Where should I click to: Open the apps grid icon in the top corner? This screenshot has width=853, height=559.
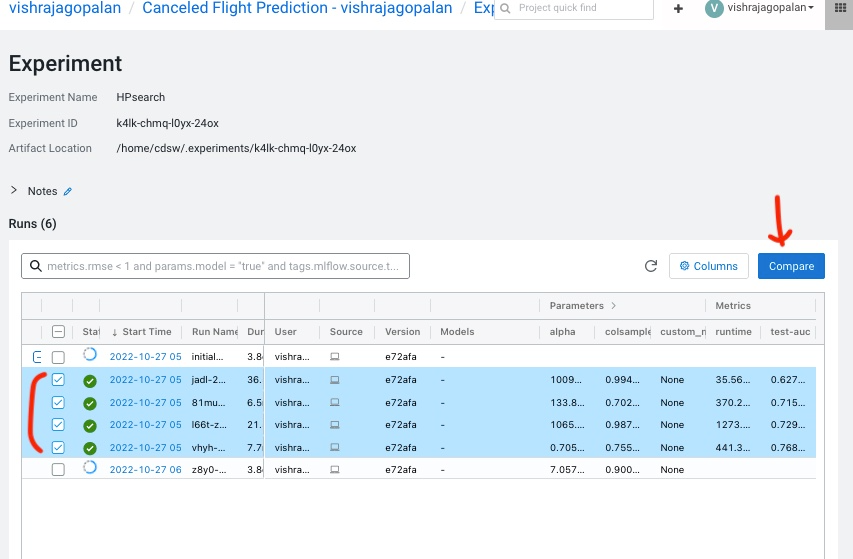[840, 8]
